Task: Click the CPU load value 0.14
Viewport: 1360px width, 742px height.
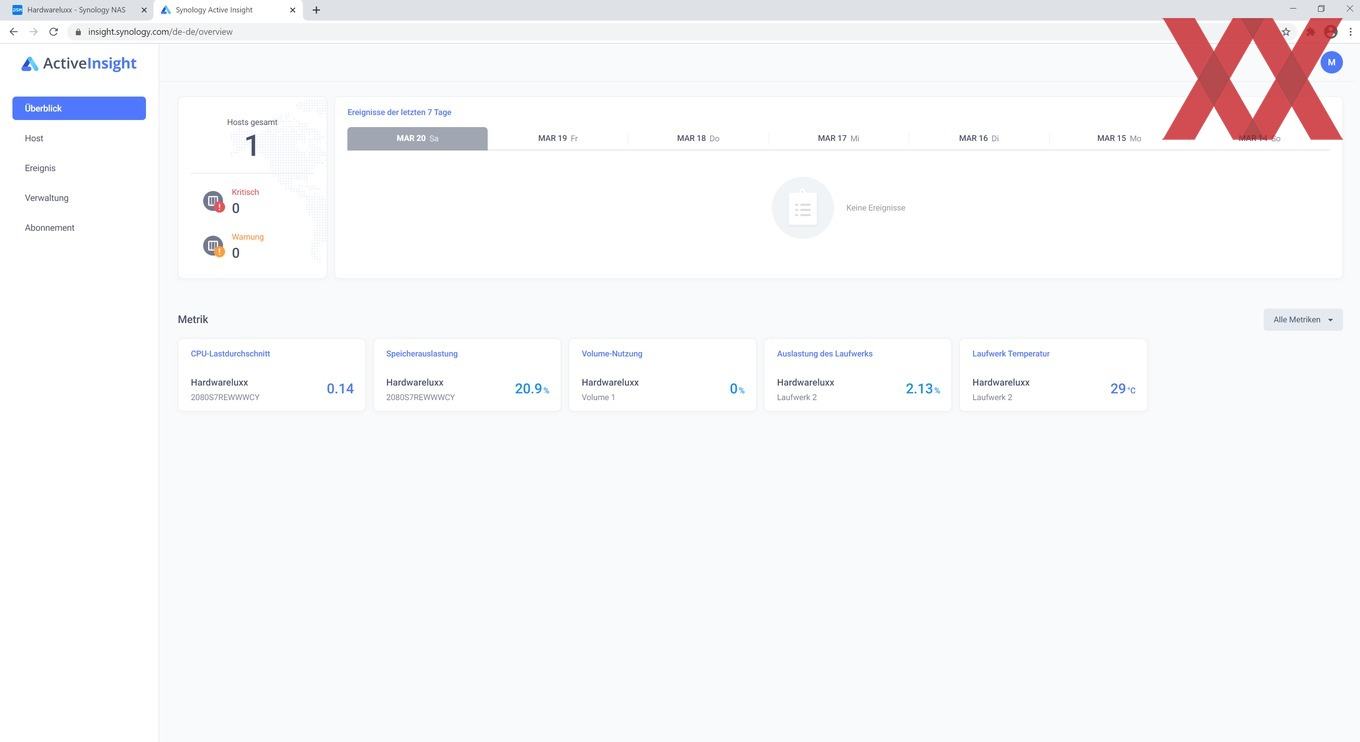Action: pos(340,389)
